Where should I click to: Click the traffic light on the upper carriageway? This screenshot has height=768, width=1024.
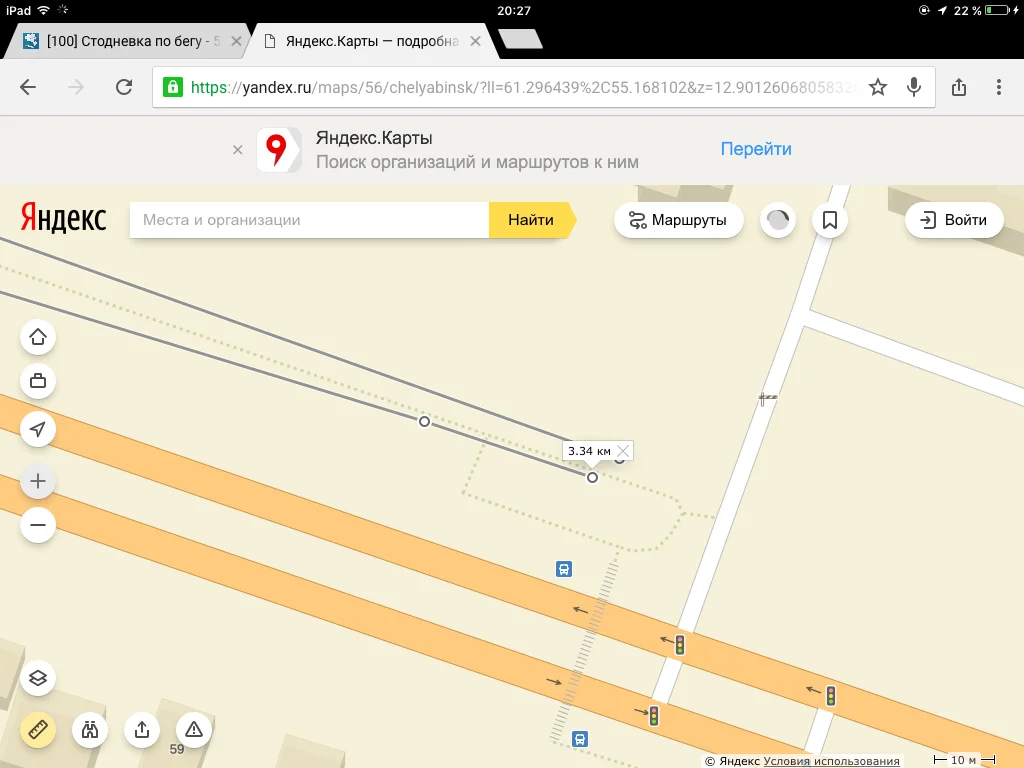point(680,645)
